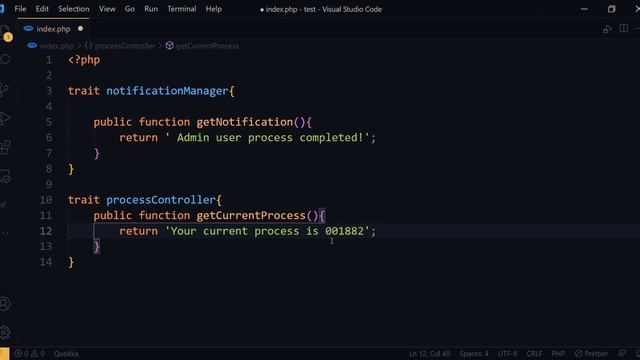The width and height of the screenshot is (640, 360).
Task: Open the Go menu
Action: (129, 9)
